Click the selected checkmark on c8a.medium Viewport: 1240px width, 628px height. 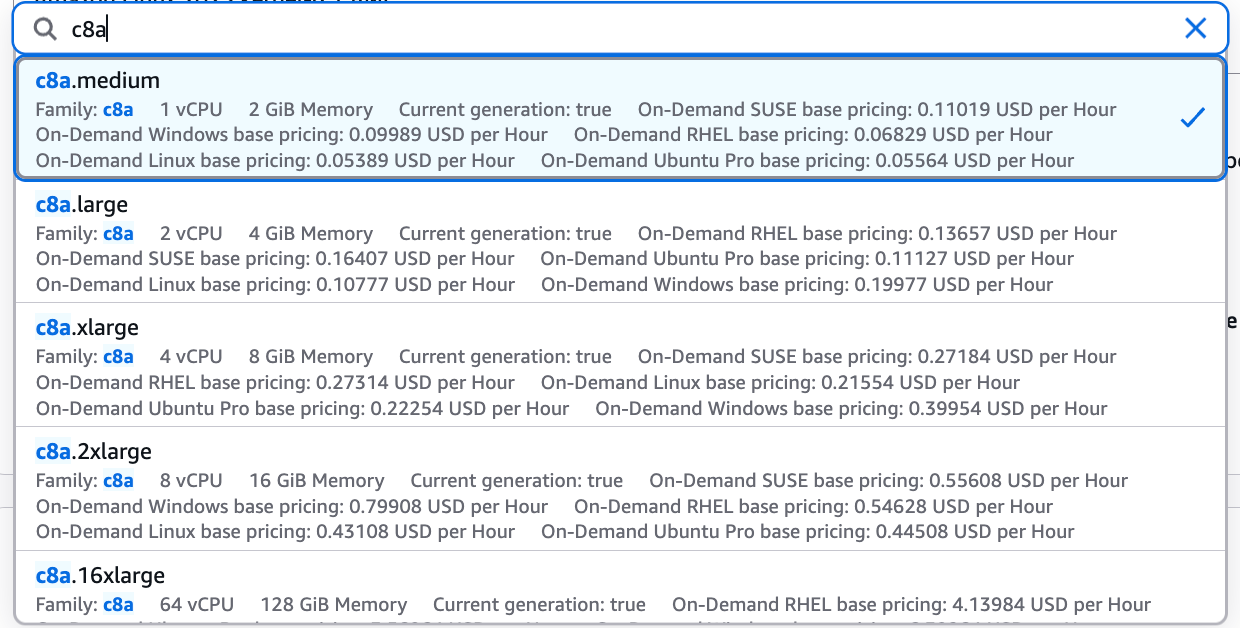coord(1192,118)
